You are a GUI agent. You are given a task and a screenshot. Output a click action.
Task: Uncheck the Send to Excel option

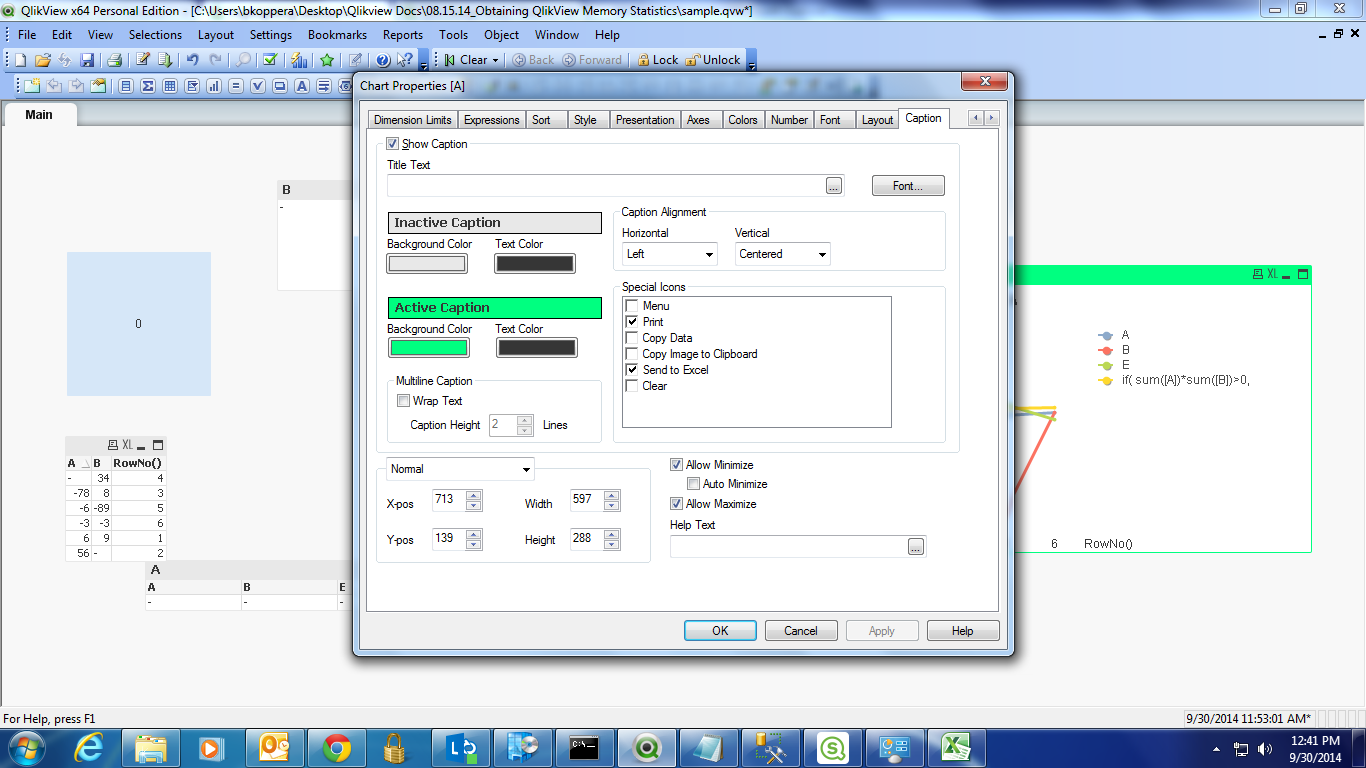632,370
